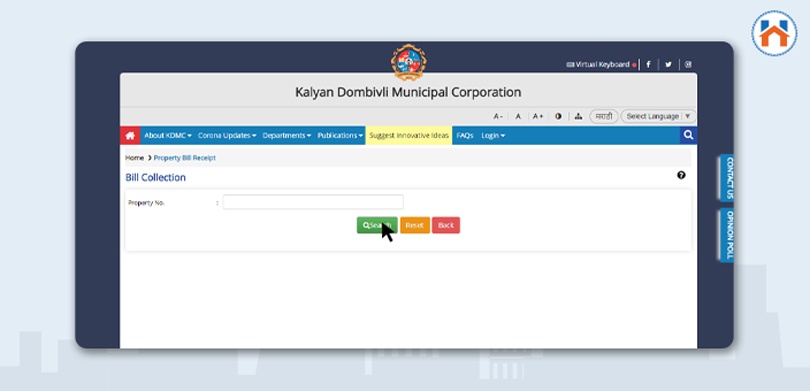Select Suggest Innovative Ideas menu item

coord(409,135)
